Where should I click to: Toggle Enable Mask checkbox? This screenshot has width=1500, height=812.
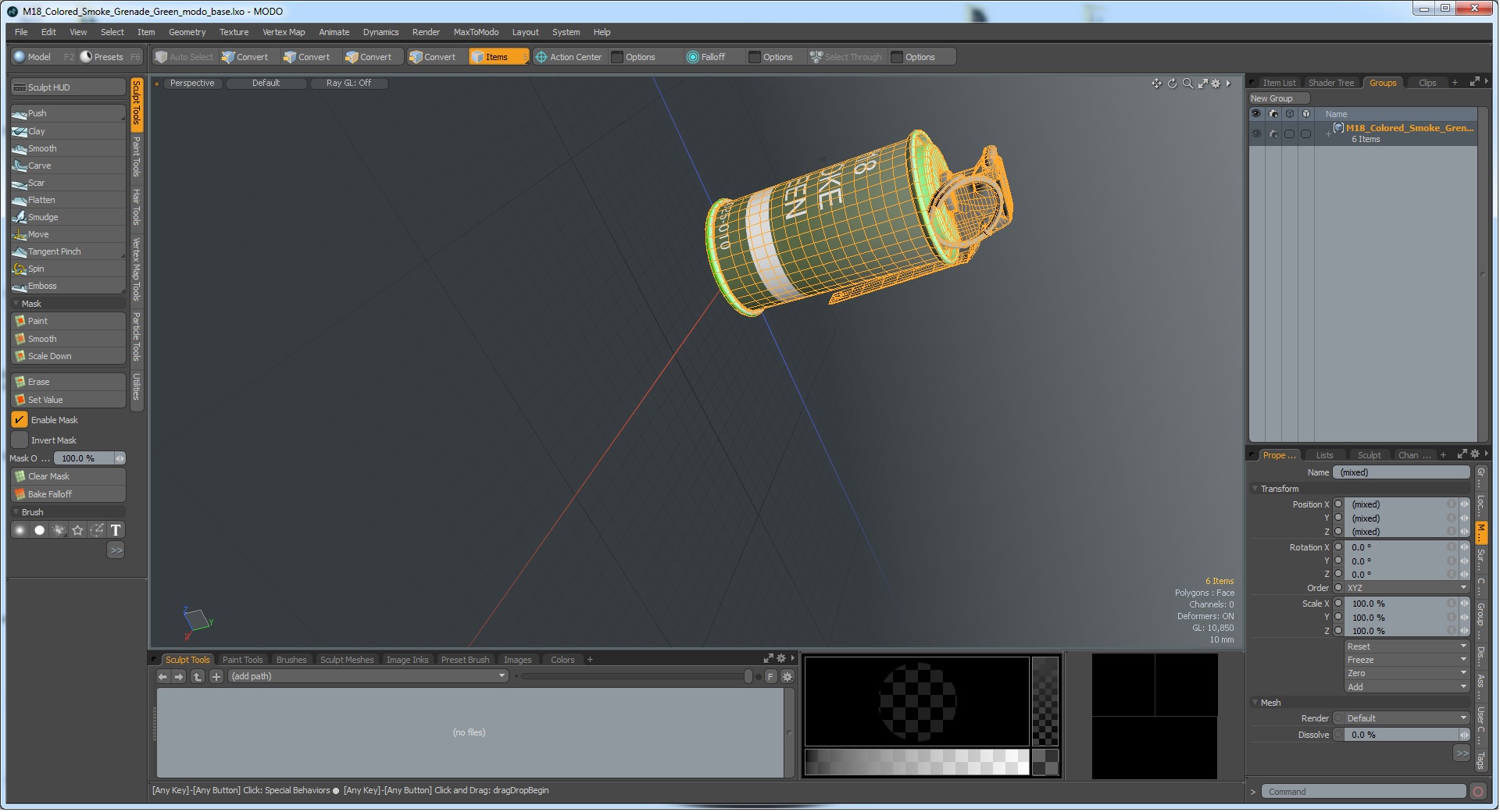click(x=20, y=420)
